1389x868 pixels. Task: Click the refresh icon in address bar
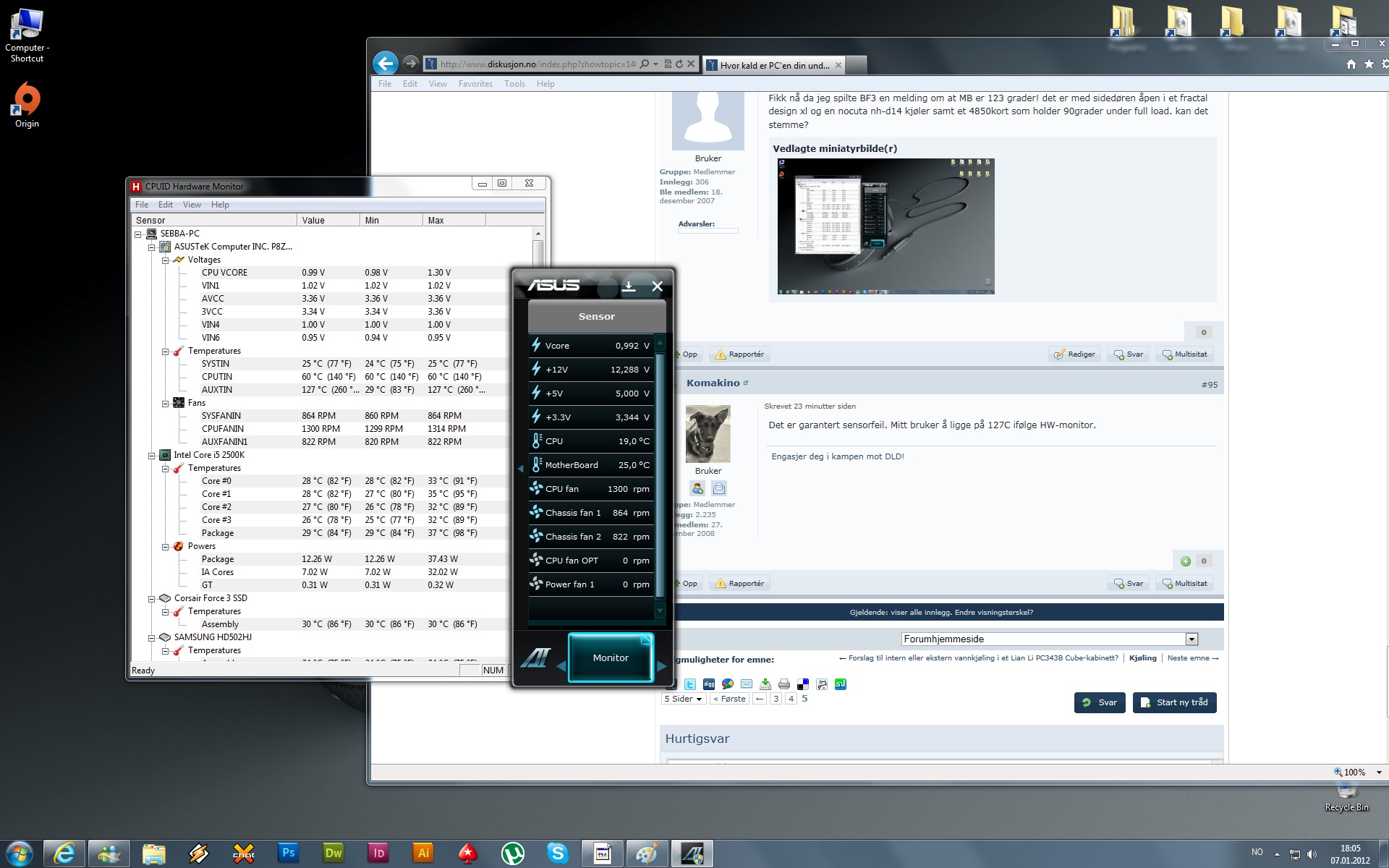[x=679, y=64]
